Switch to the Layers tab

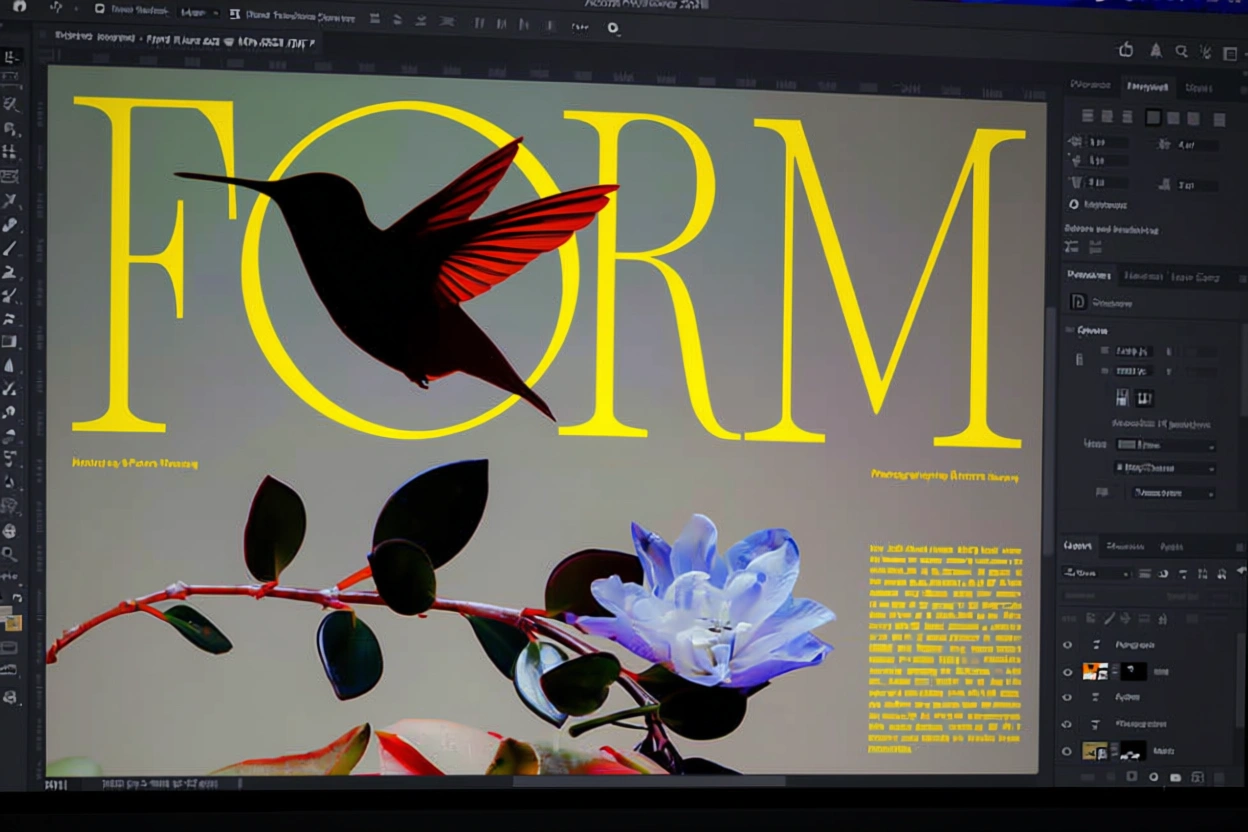pos(1078,546)
